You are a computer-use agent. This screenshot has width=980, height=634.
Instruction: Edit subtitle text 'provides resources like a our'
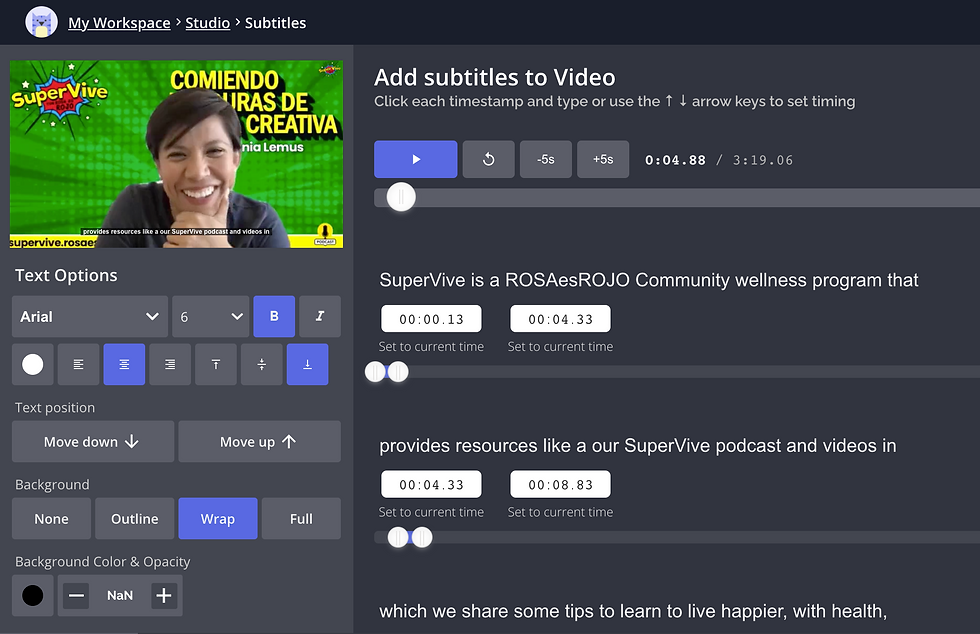tap(638, 446)
